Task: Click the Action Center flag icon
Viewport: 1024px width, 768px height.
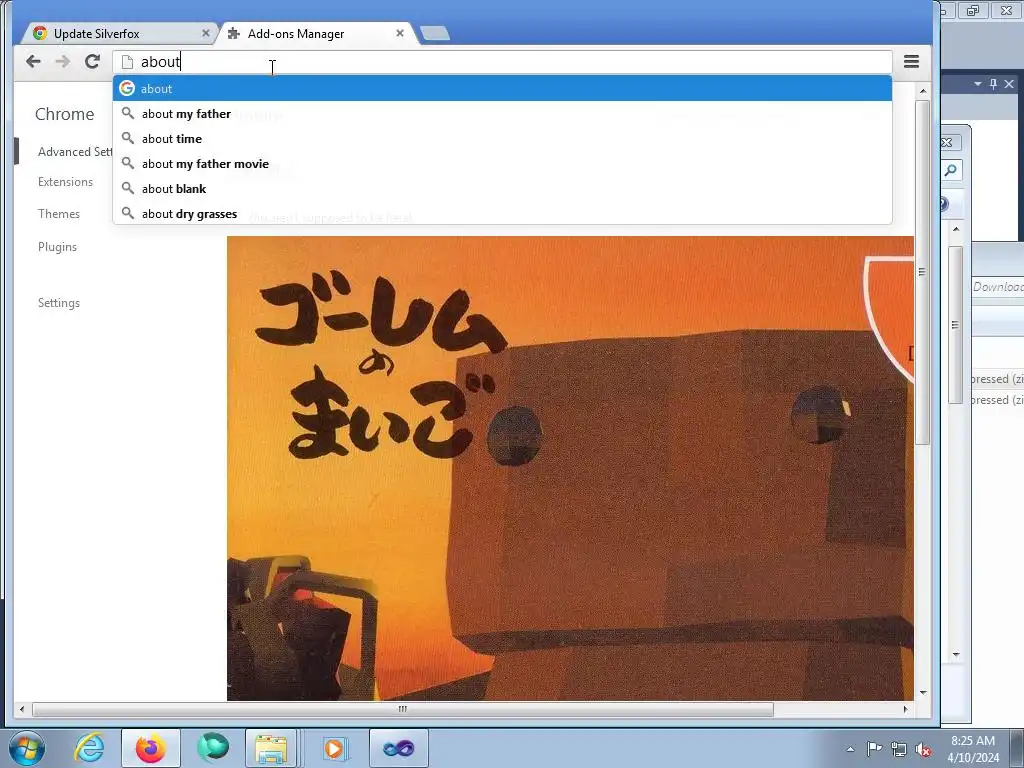Action: click(874, 748)
